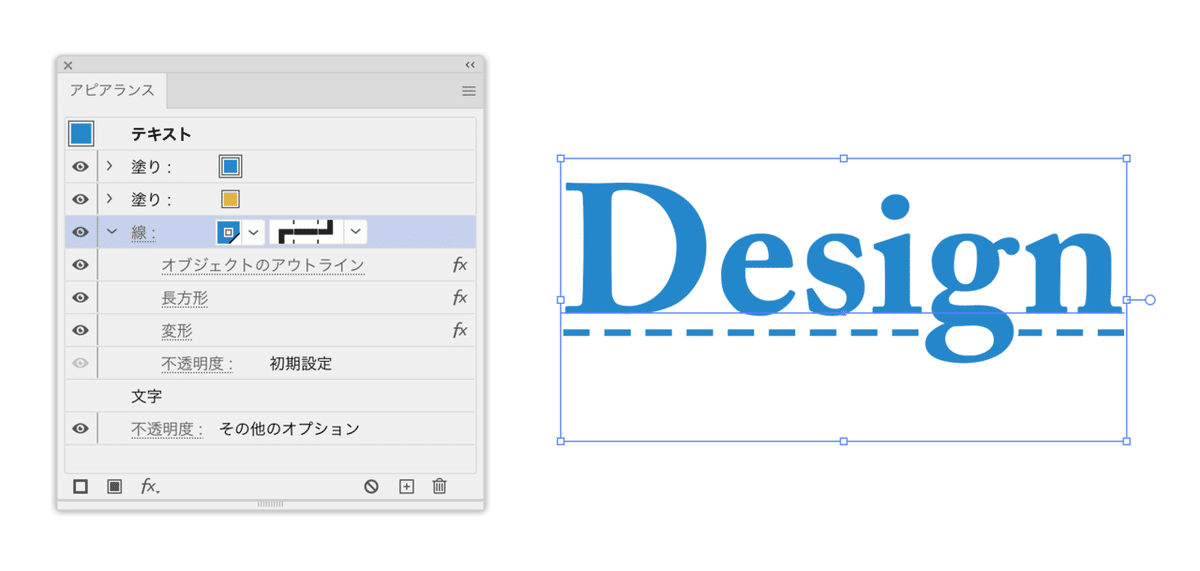This screenshot has width=1200, height=571.
Task: Collapse the panel with double-arrow icon
Action: [470, 65]
